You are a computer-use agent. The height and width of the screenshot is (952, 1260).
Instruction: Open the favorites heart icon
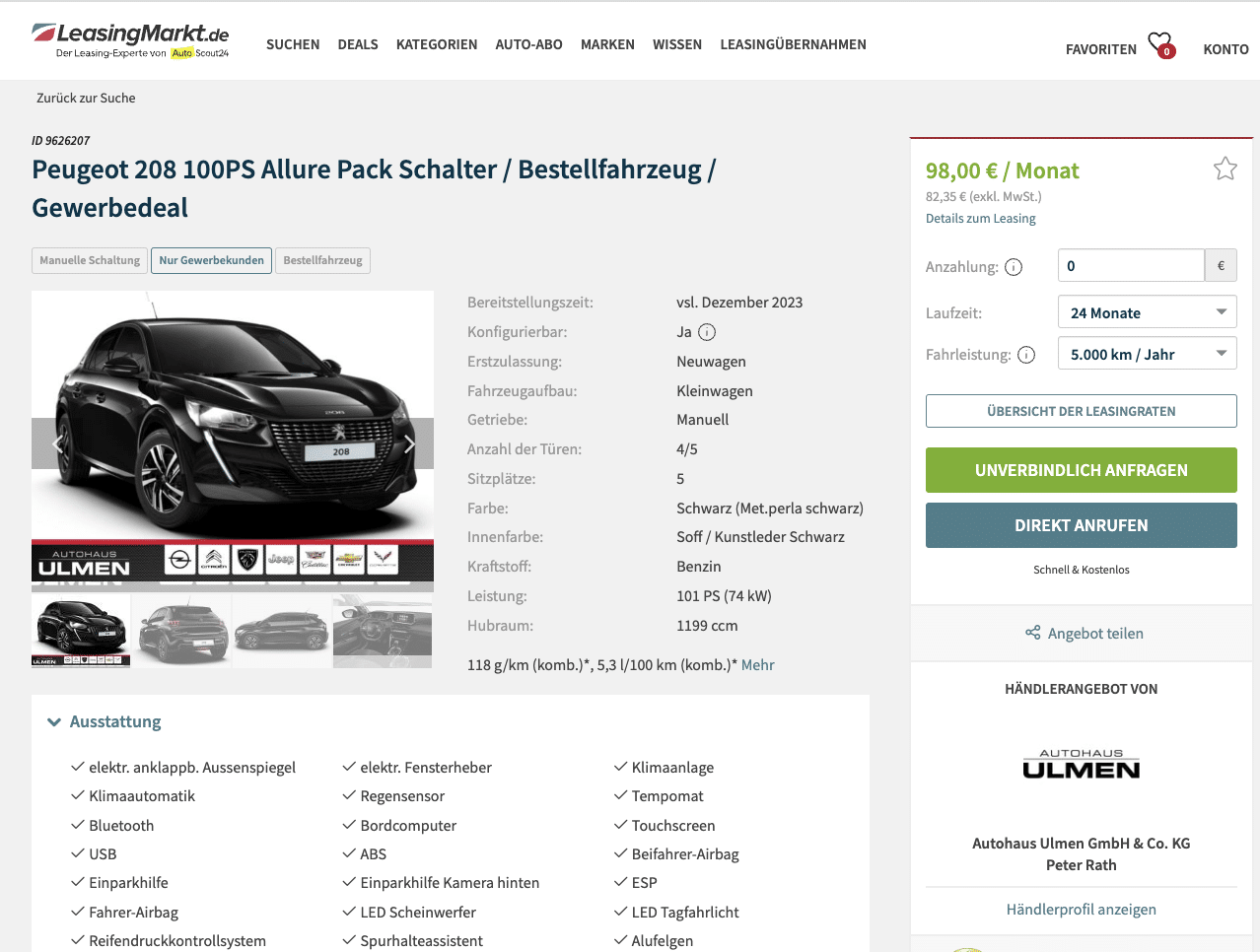(x=1161, y=44)
